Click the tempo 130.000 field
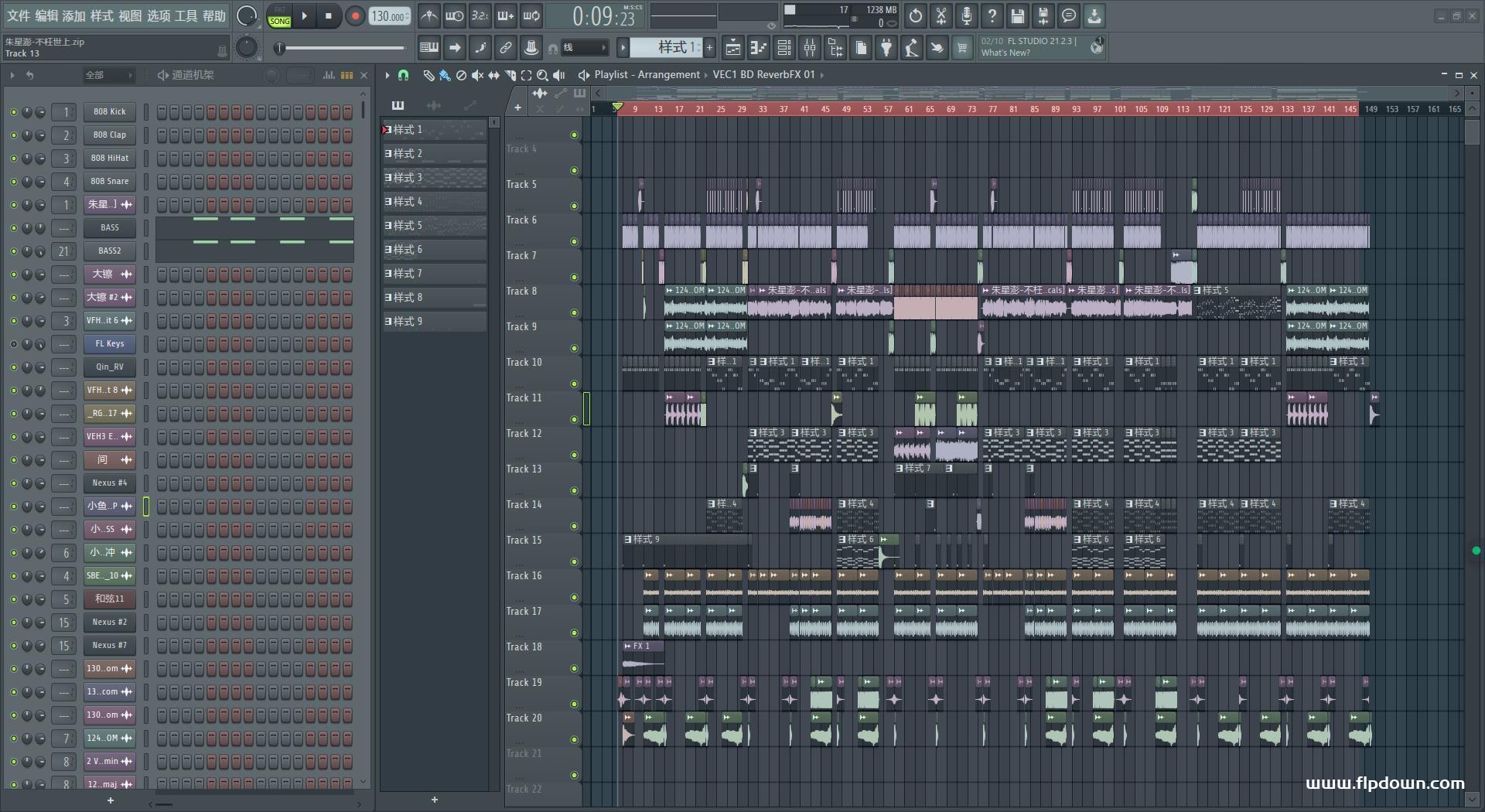1485x812 pixels. (390, 16)
